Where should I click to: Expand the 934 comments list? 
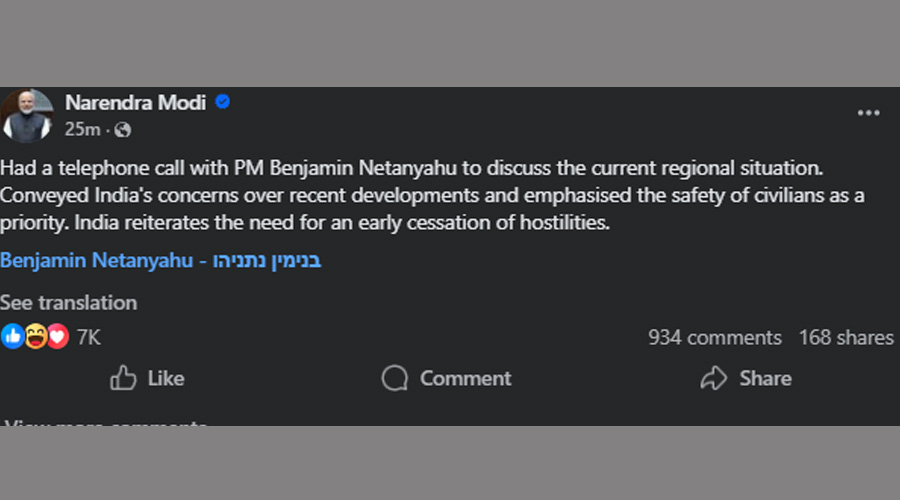click(x=714, y=338)
